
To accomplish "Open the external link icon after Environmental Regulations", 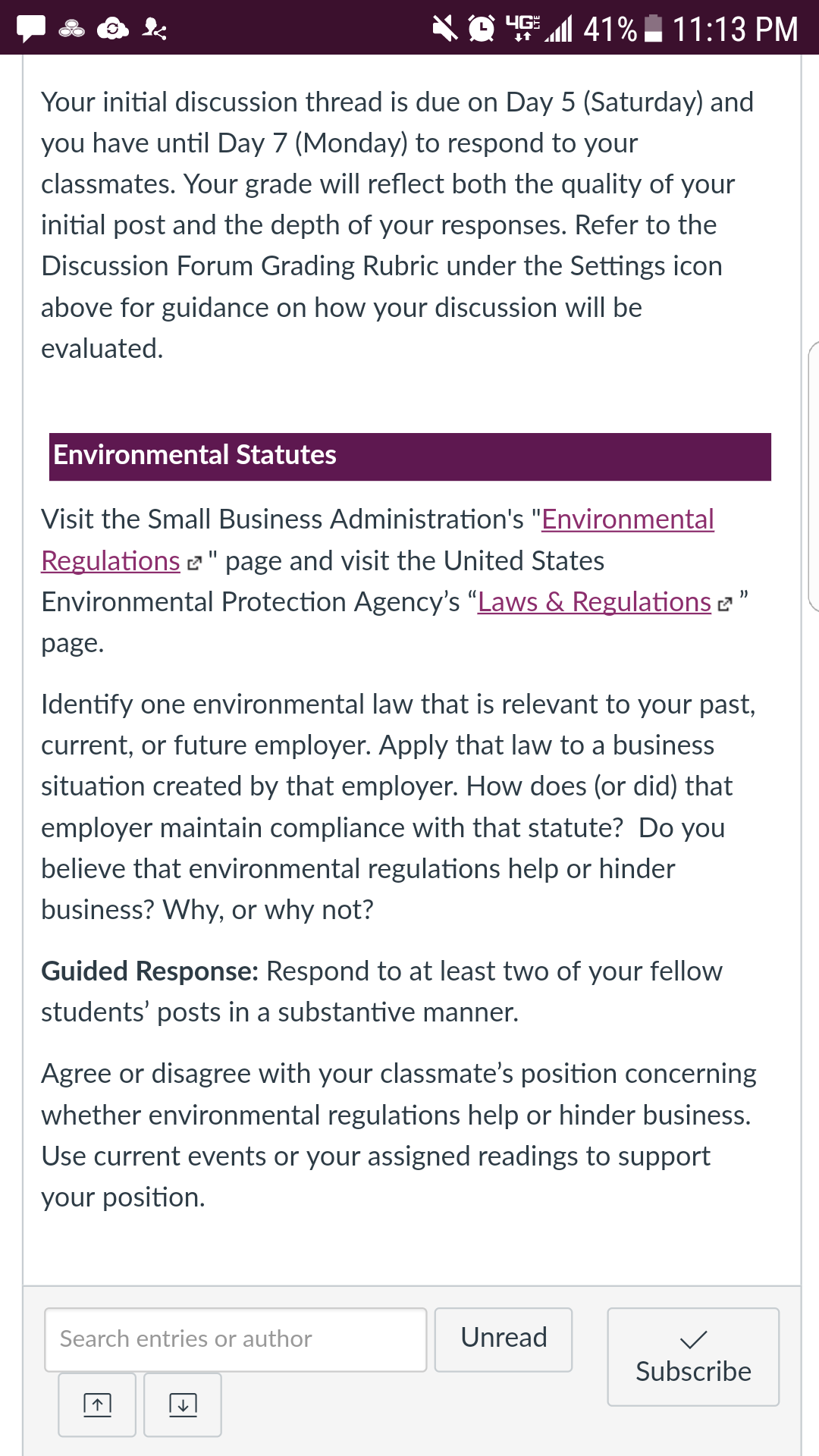I will tap(194, 563).
